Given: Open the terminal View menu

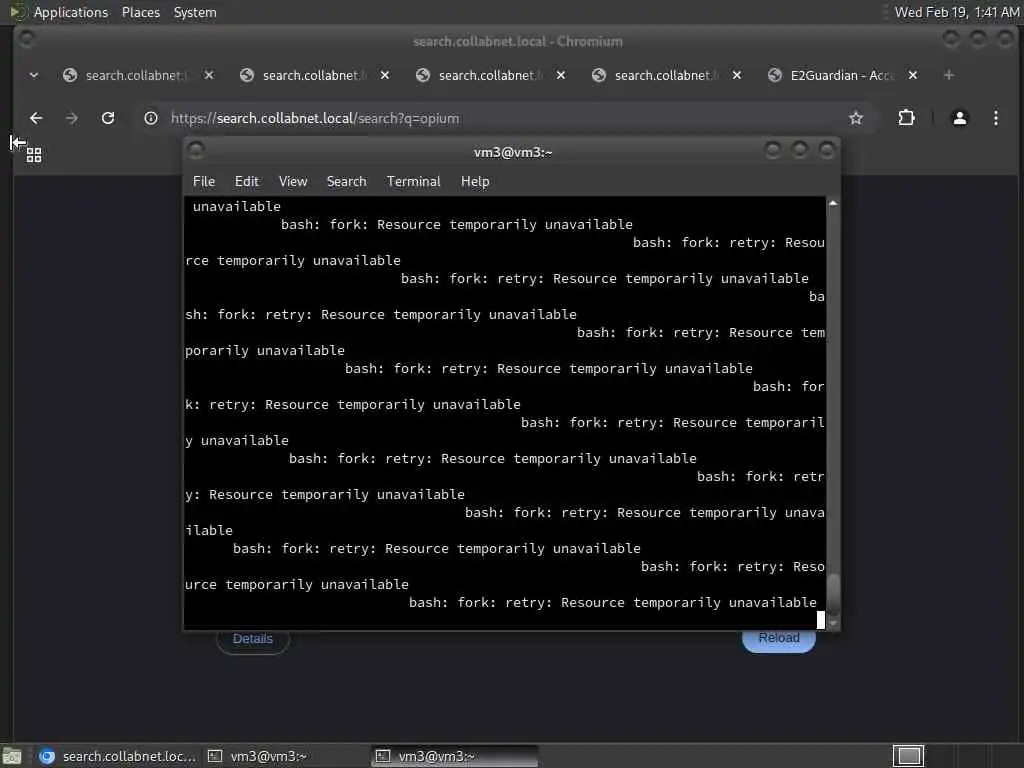Looking at the screenshot, I should [293, 182].
